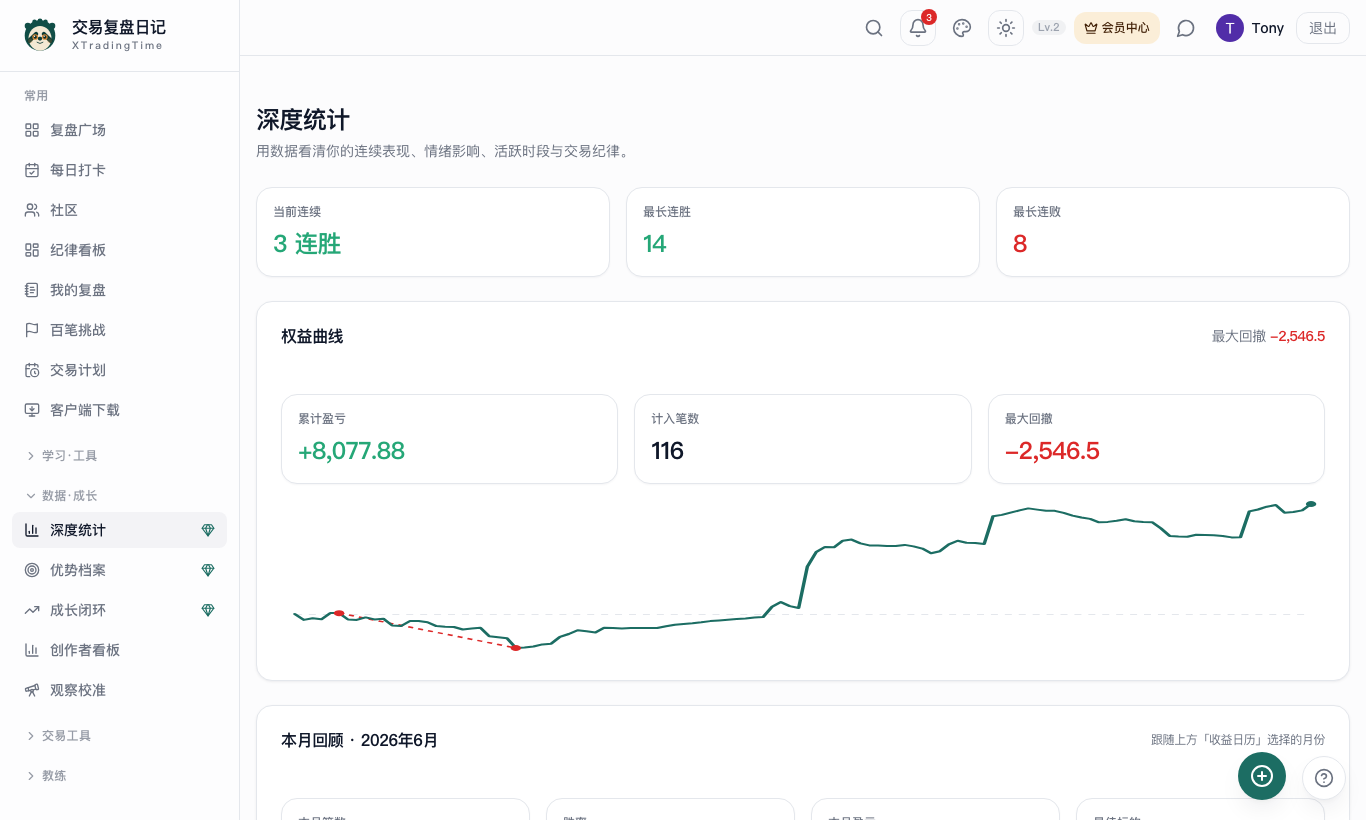The height and width of the screenshot is (820, 1366).
Task: Expand the 教练 section
Action: click(46, 776)
